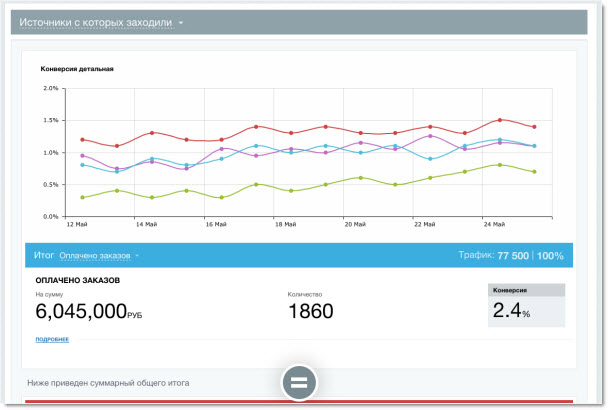Image resolution: width=608 pixels, height=410 pixels.
Task: Open the 'Источники с которых заходили' dropdown
Action: point(96,21)
